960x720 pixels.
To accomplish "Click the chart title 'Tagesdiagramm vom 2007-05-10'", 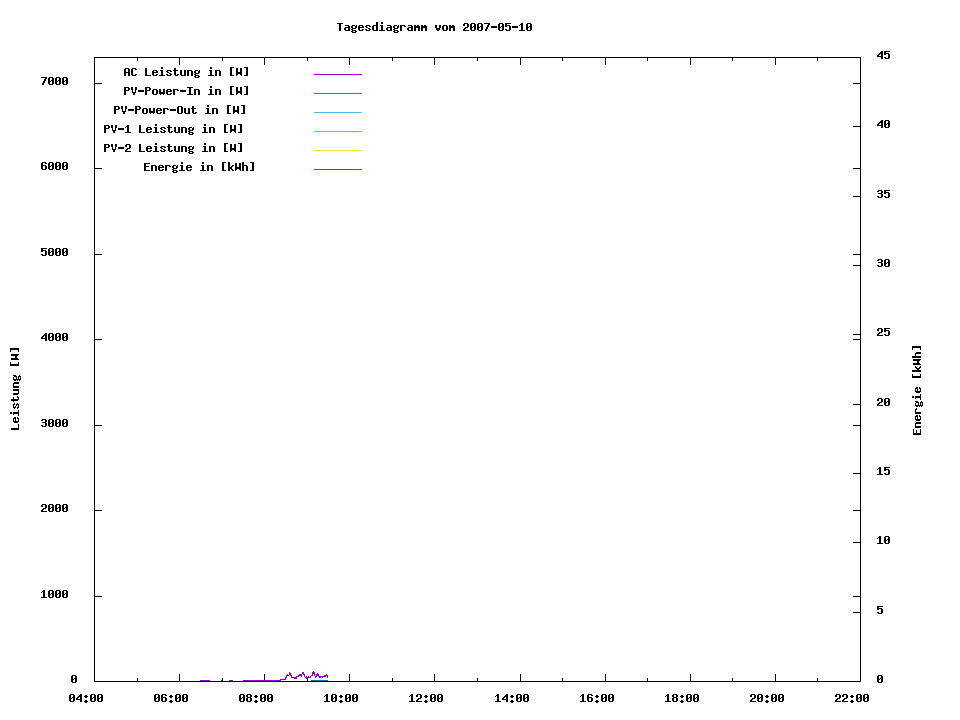I will (x=434, y=27).
